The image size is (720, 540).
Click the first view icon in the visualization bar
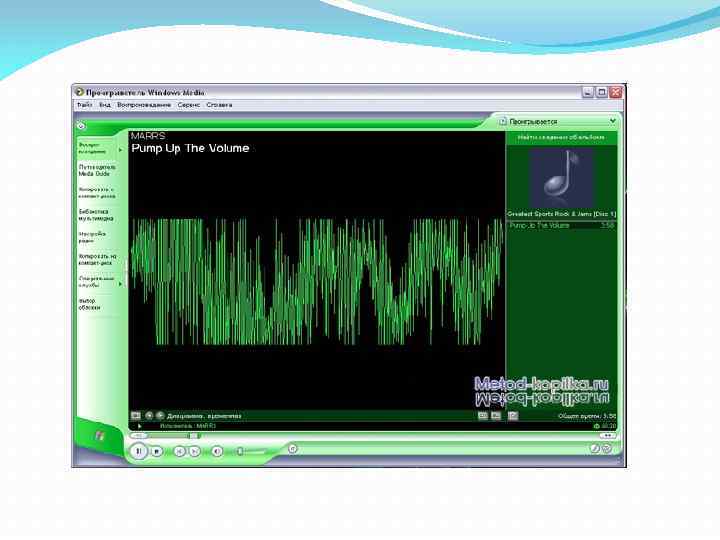tap(483, 416)
